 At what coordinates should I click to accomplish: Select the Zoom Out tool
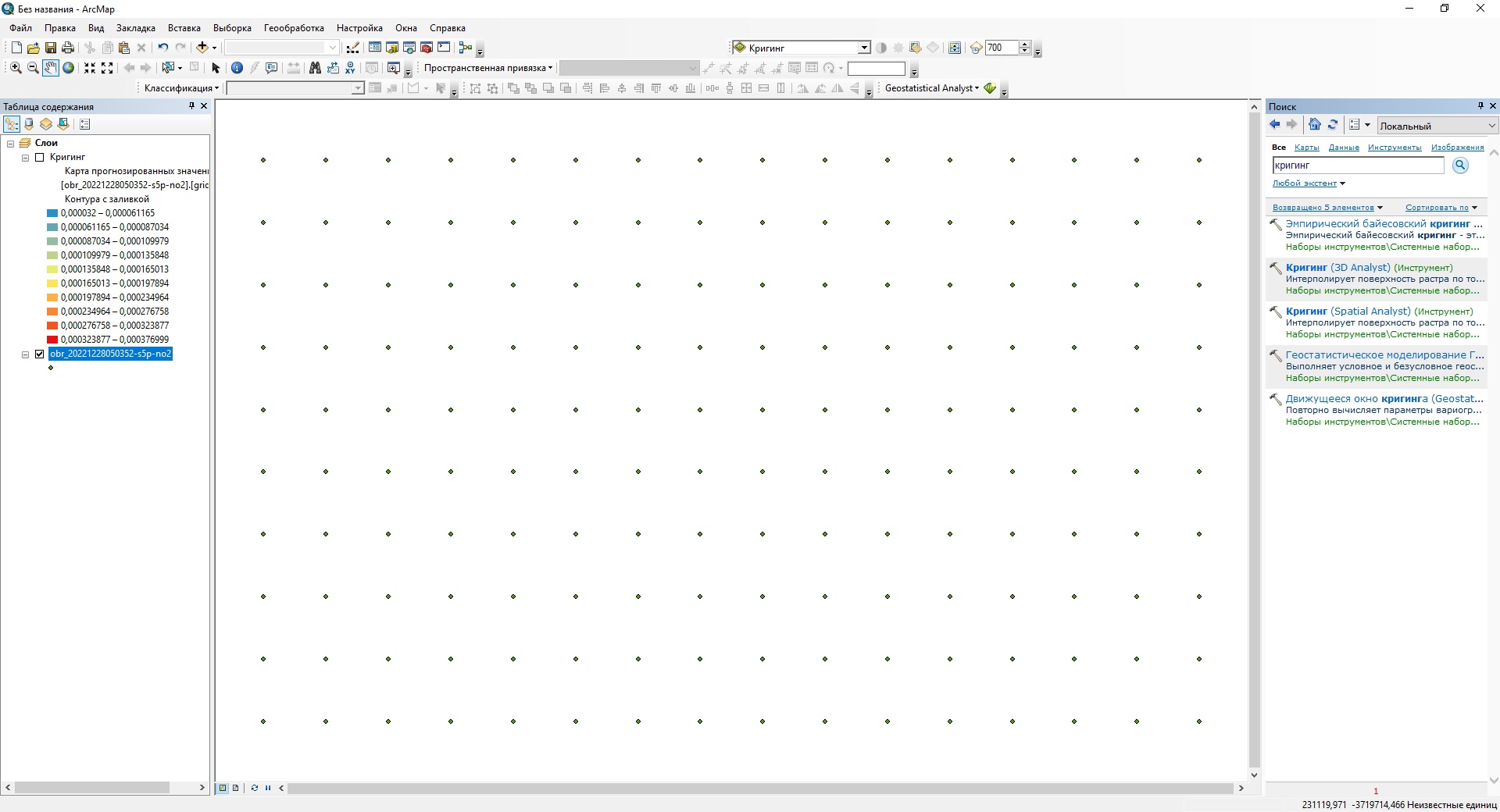[x=33, y=68]
